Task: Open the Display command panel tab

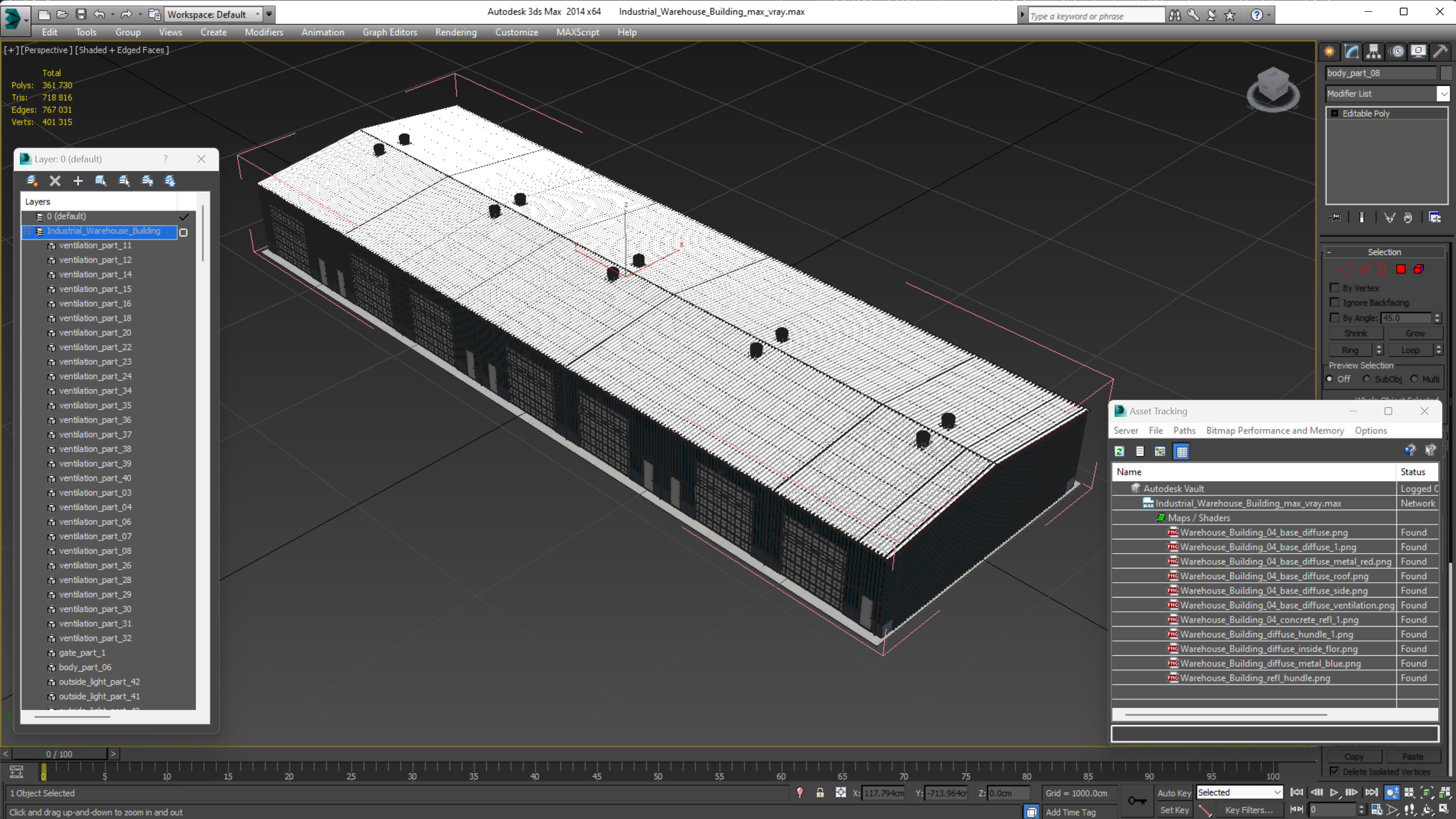Action: click(x=1418, y=52)
